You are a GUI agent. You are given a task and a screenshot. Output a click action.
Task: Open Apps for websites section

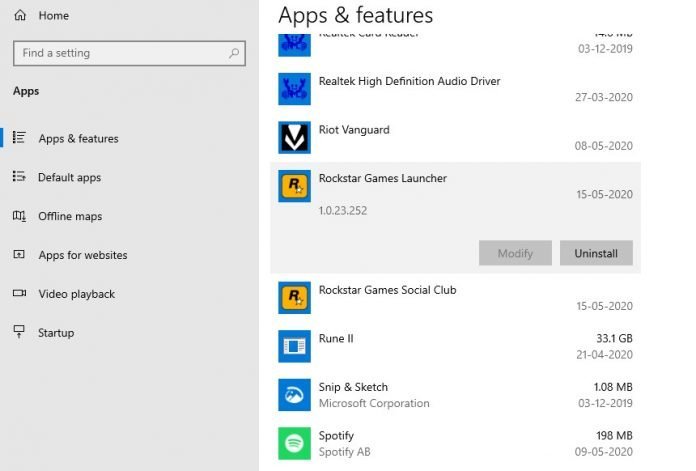(x=83, y=255)
